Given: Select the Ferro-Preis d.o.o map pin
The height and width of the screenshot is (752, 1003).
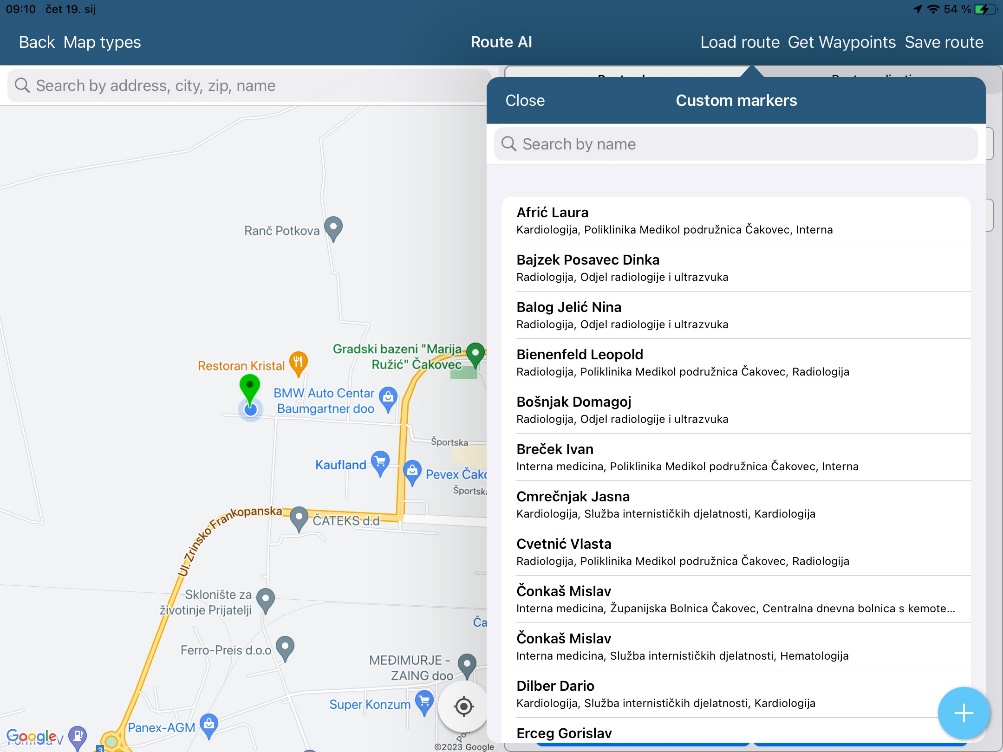Looking at the screenshot, I should pyautogui.click(x=285, y=648).
